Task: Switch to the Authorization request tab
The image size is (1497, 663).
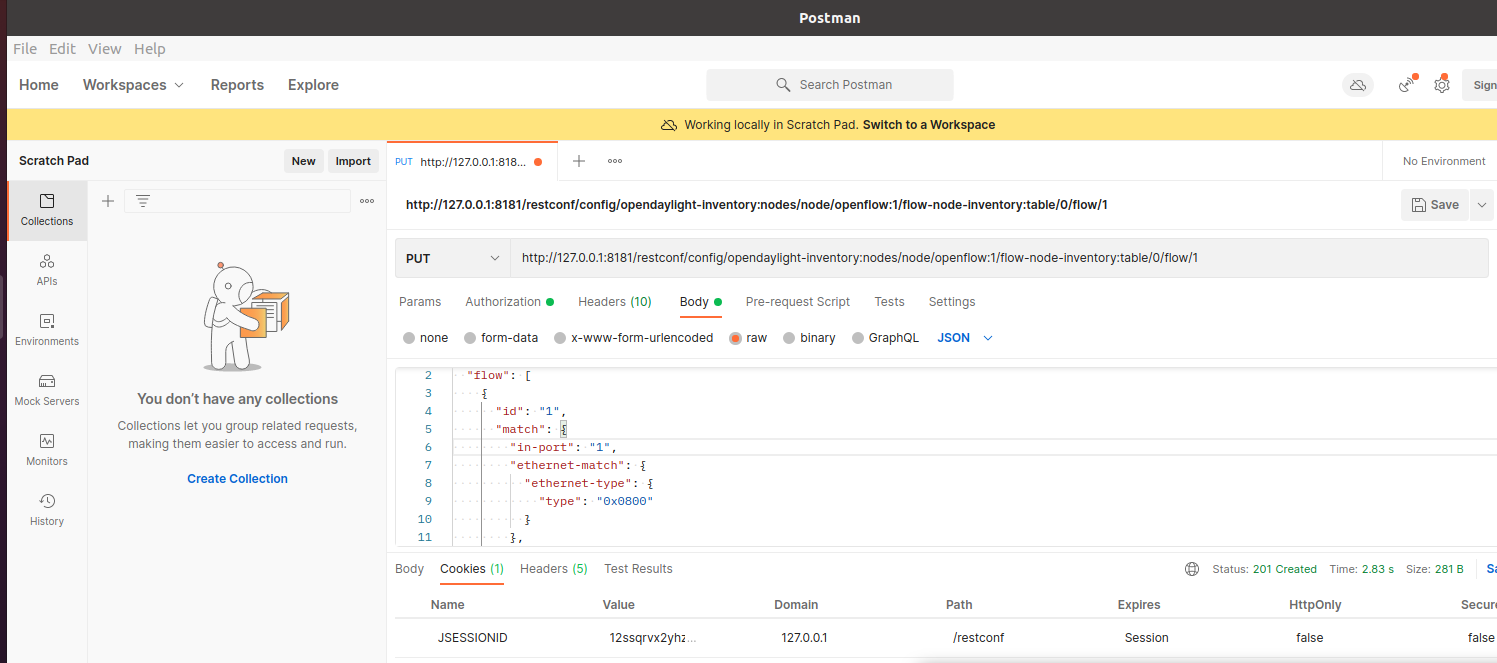Action: [x=503, y=302]
